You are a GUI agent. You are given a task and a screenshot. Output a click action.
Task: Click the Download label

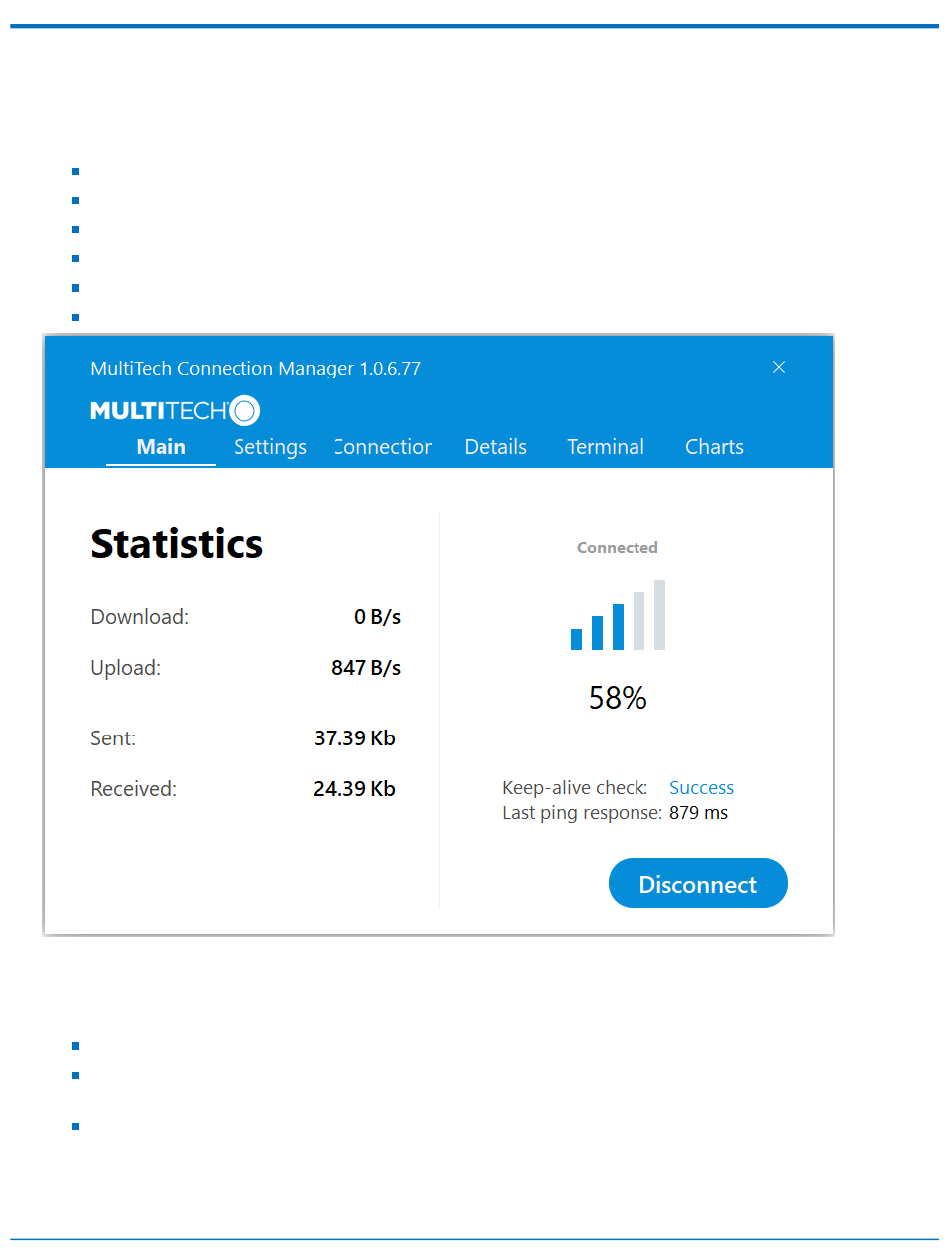pos(140,617)
